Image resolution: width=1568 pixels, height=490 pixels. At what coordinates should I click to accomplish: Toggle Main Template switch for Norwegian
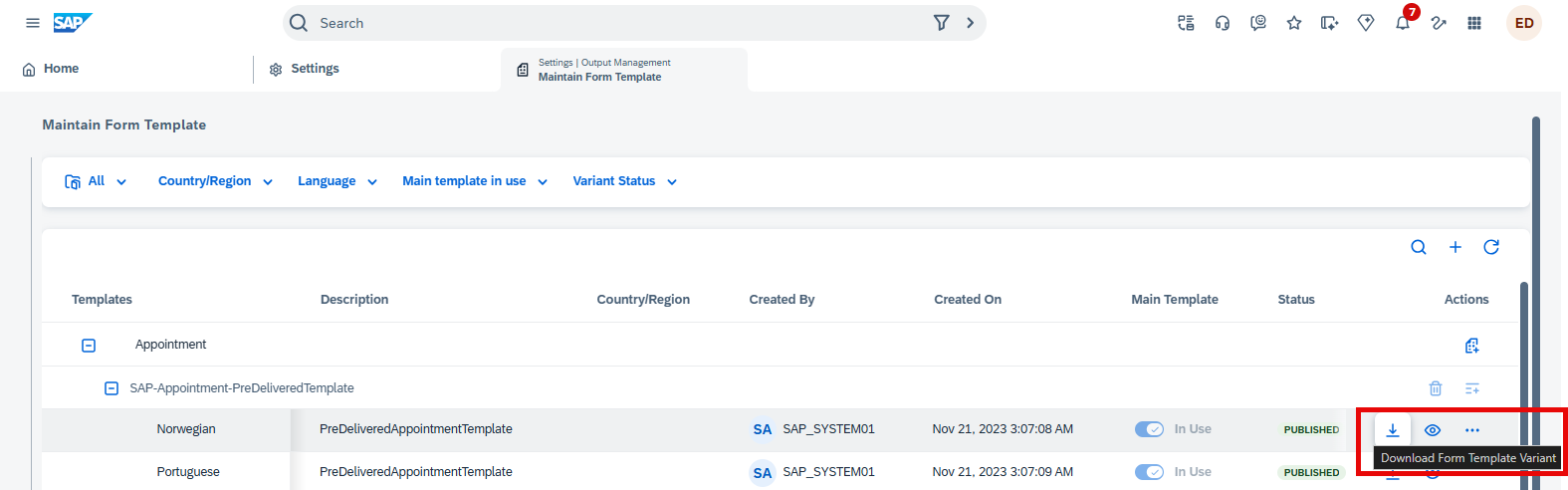[x=1149, y=429]
